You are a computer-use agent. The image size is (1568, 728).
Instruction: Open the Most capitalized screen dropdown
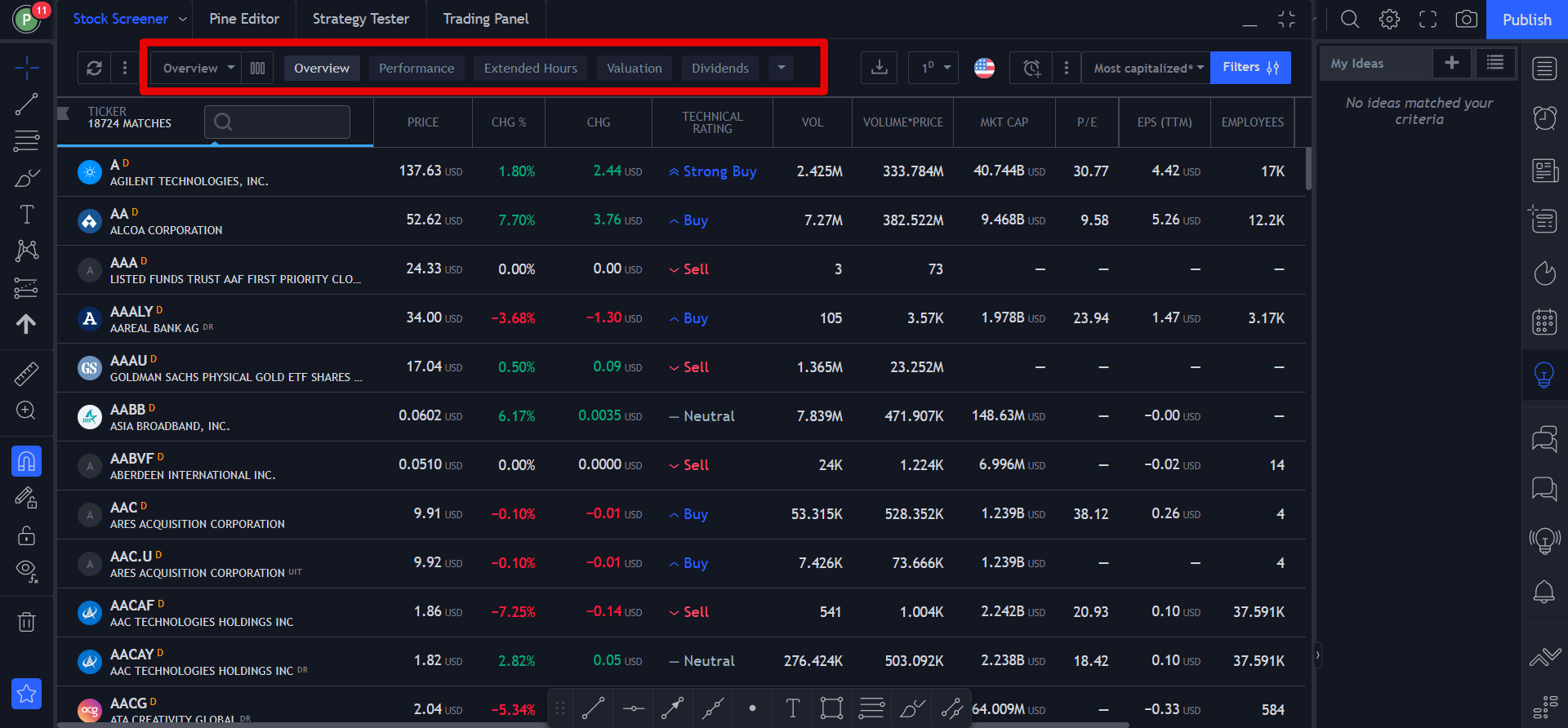(x=1148, y=68)
